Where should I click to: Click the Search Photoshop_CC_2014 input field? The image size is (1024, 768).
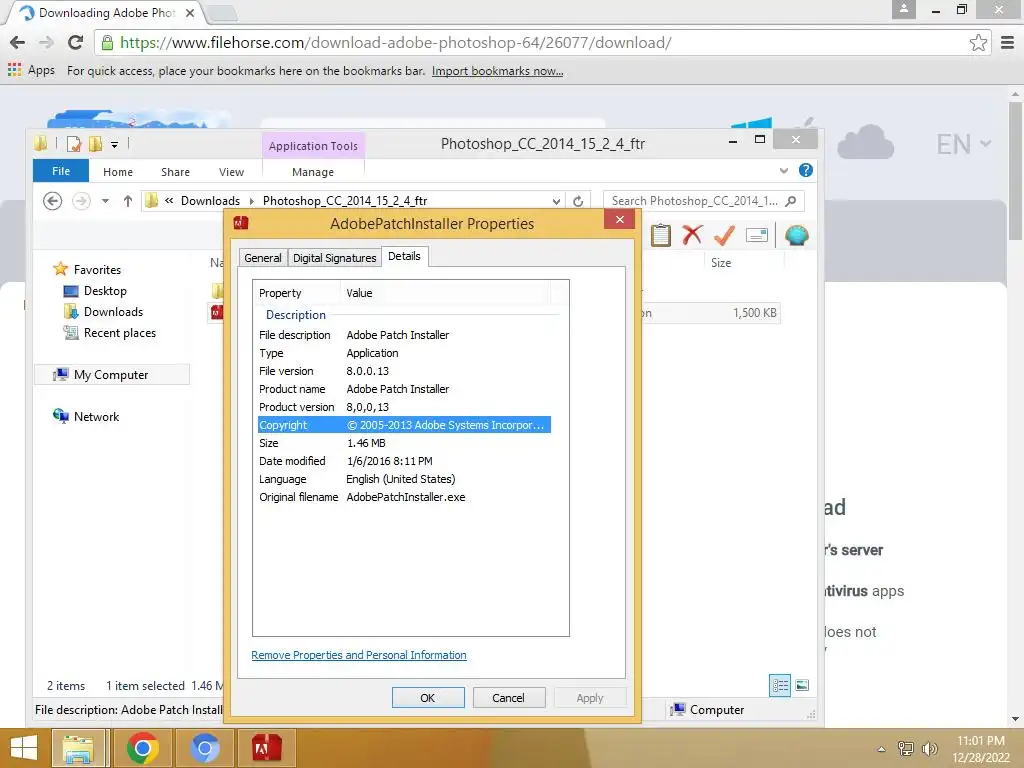pyautogui.click(x=694, y=201)
